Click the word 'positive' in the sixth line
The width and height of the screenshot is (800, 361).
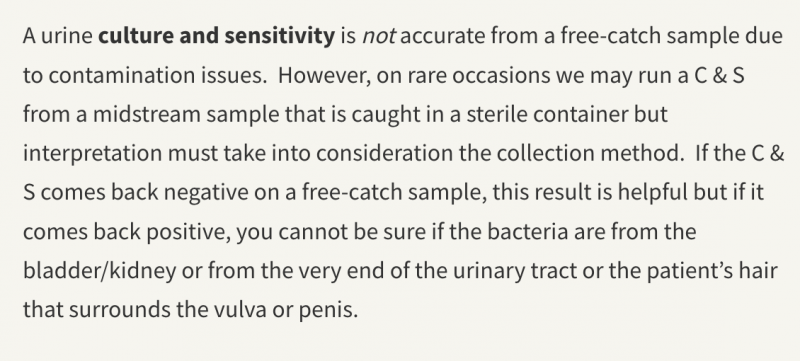(x=191, y=232)
